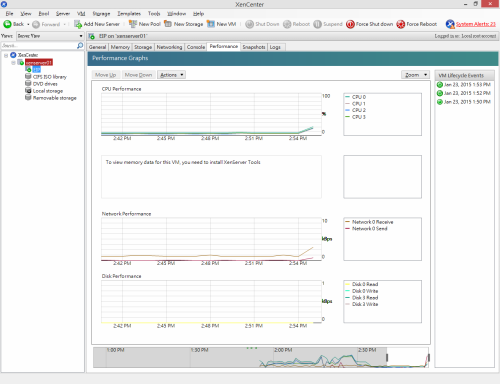Open the Actions dropdown button
This screenshot has width=500, height=384.
(x=171, y=75)
